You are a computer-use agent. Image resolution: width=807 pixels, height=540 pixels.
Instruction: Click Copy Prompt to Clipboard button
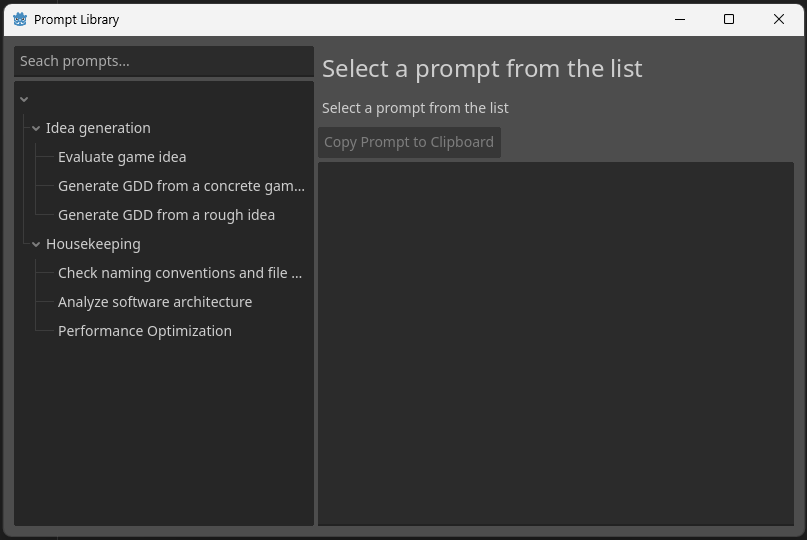(x=409, y=142)
